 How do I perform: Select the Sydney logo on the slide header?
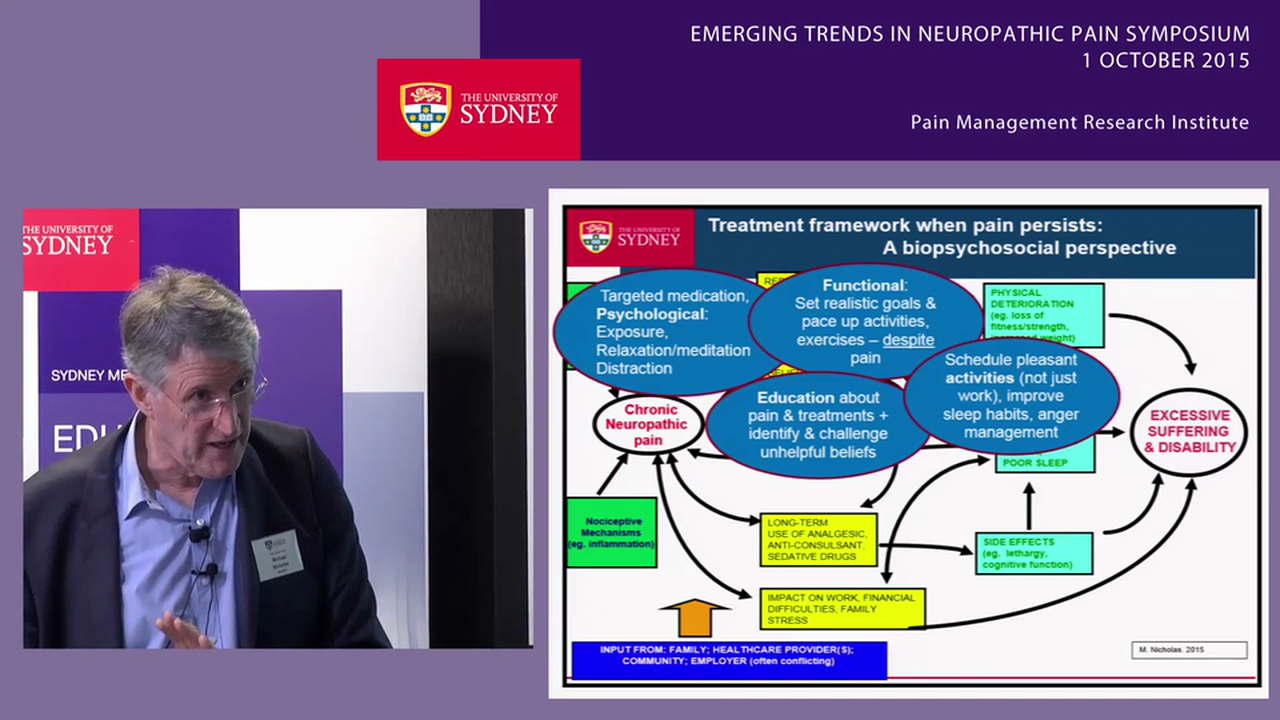click(628, 238)
